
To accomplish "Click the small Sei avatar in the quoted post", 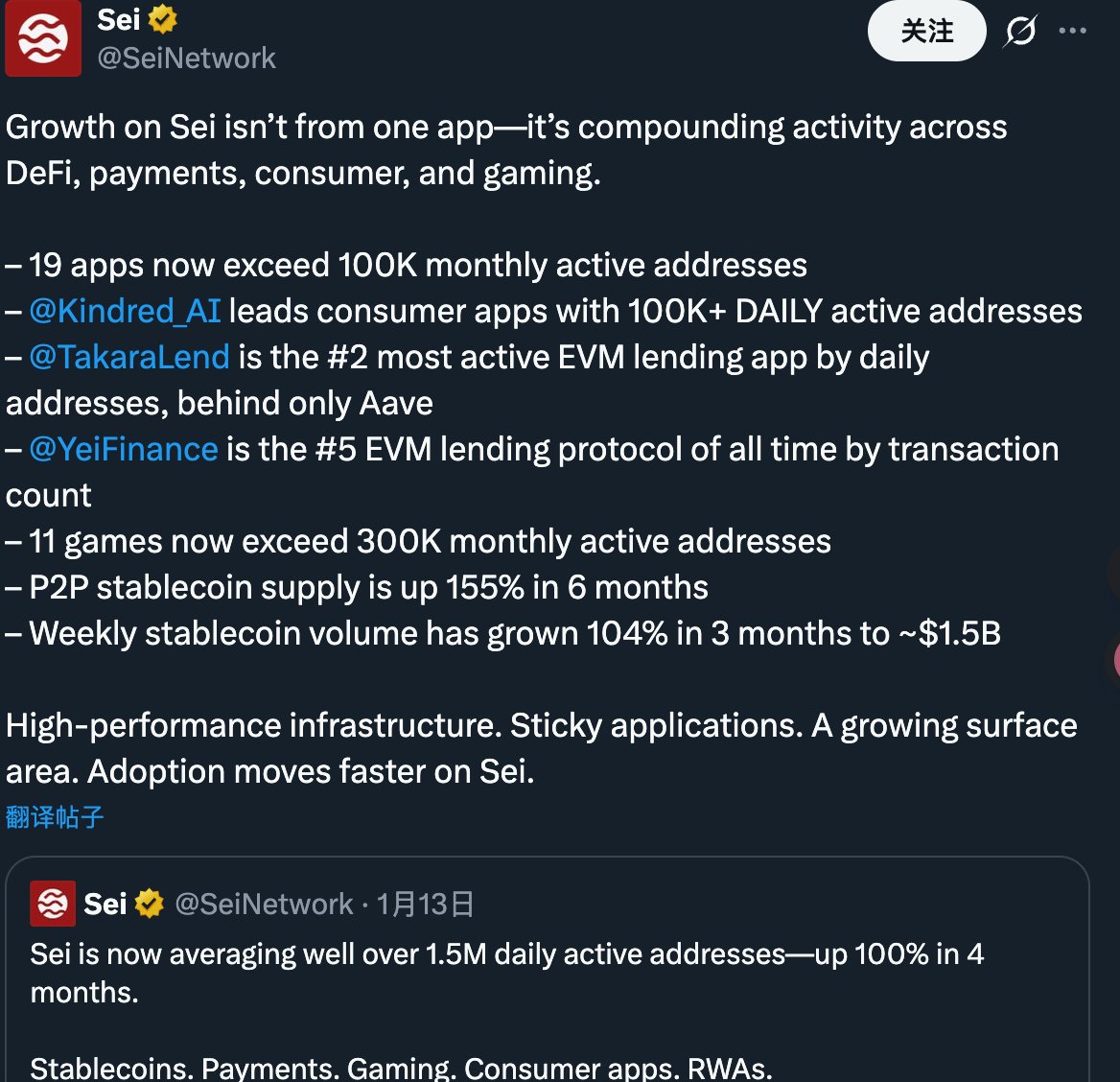I will pos(53,904).
